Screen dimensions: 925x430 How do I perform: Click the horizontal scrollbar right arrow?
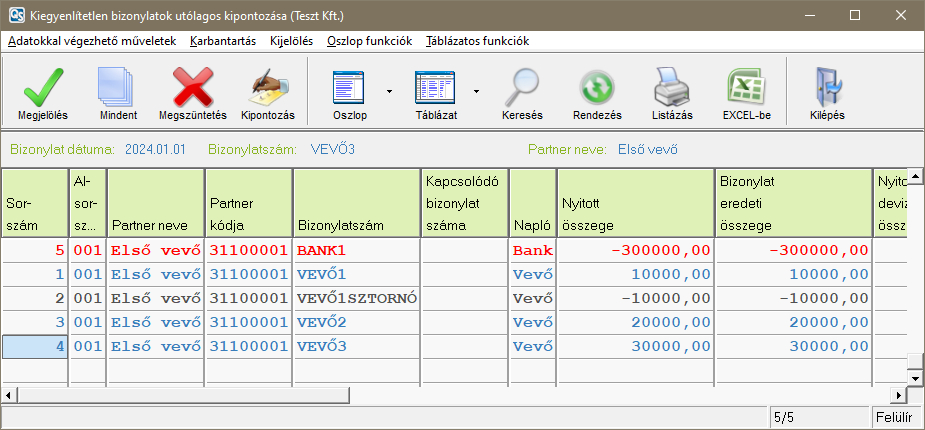click(897, 395)
